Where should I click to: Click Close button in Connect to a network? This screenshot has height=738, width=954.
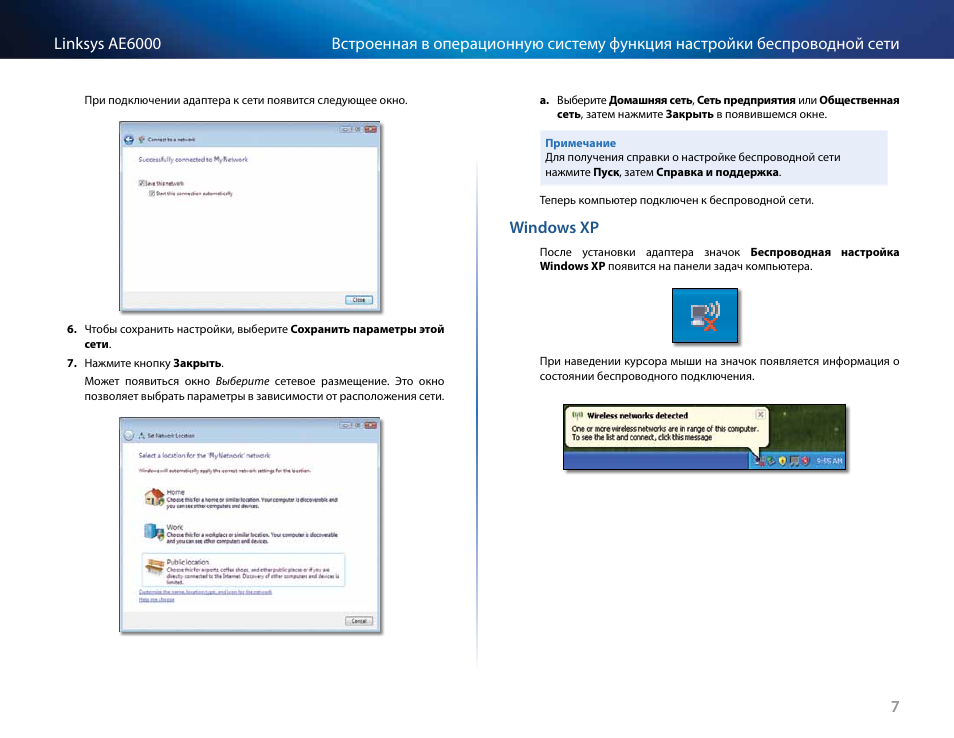point(359,300)
